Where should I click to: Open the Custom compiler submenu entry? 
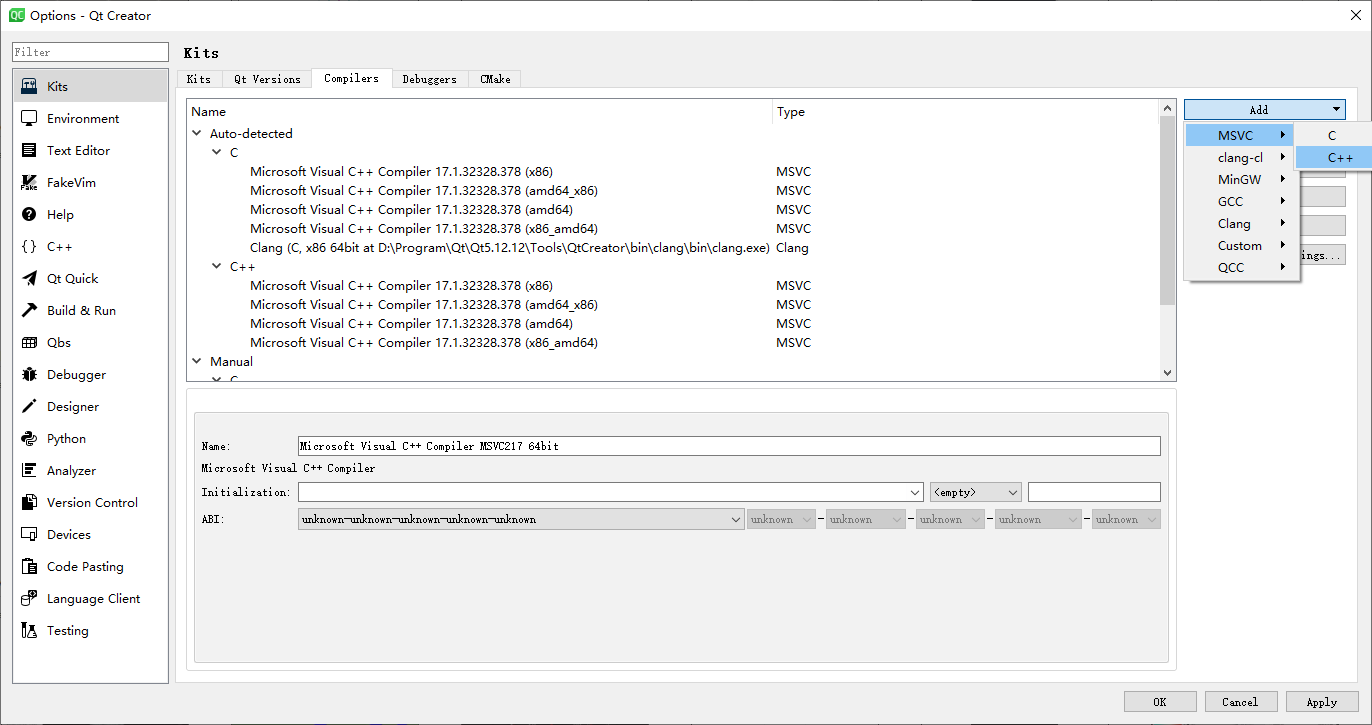[1240, 245]
